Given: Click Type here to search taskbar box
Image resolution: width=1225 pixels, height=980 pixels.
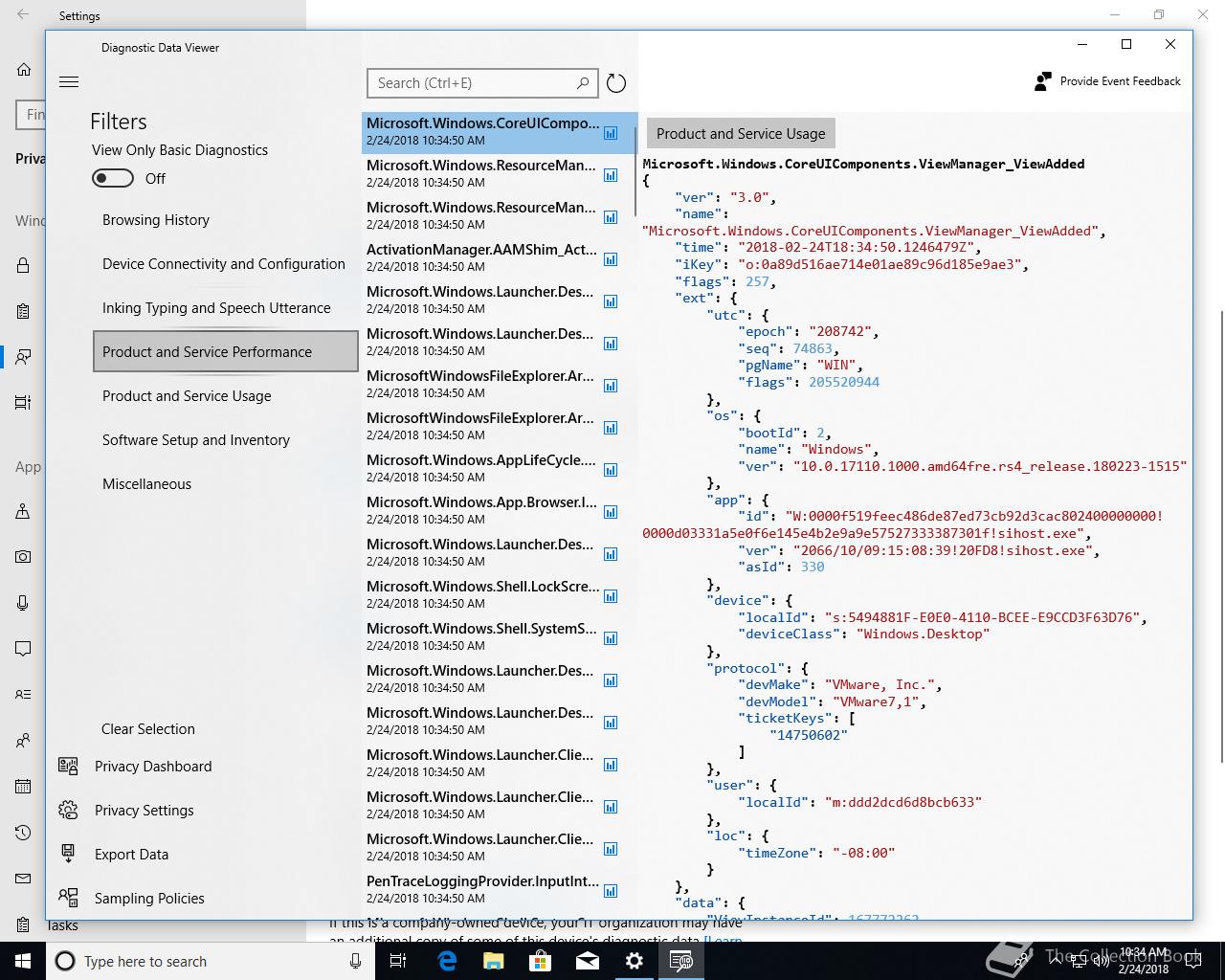Looking at the screenshot, I should 211,961.
